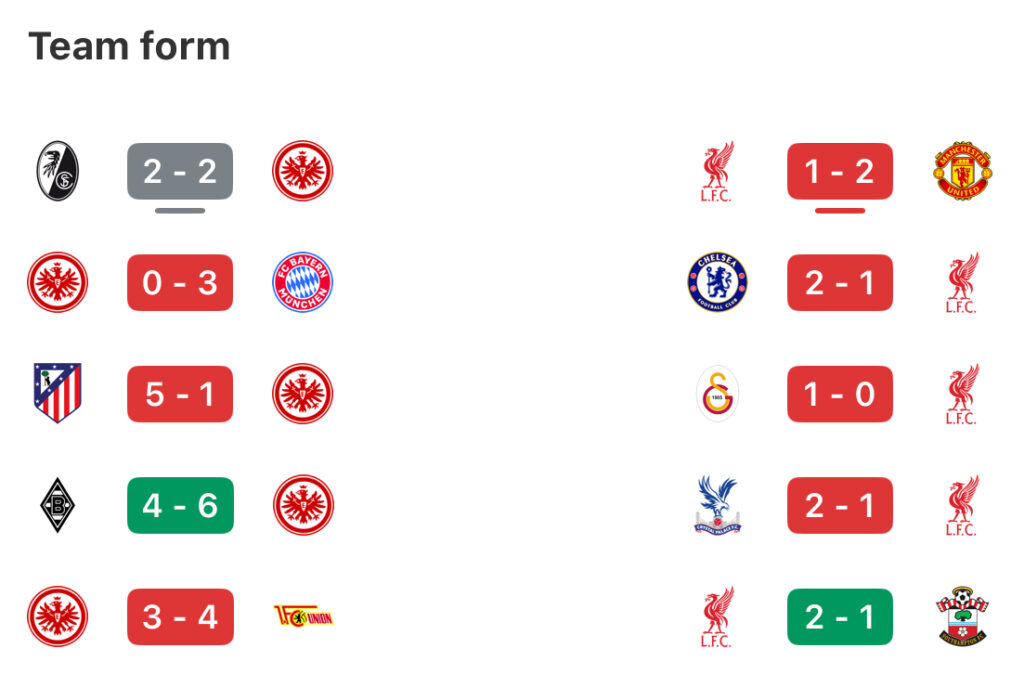
Task: Click the Galatasaray logo
Action: coord(717,393)
